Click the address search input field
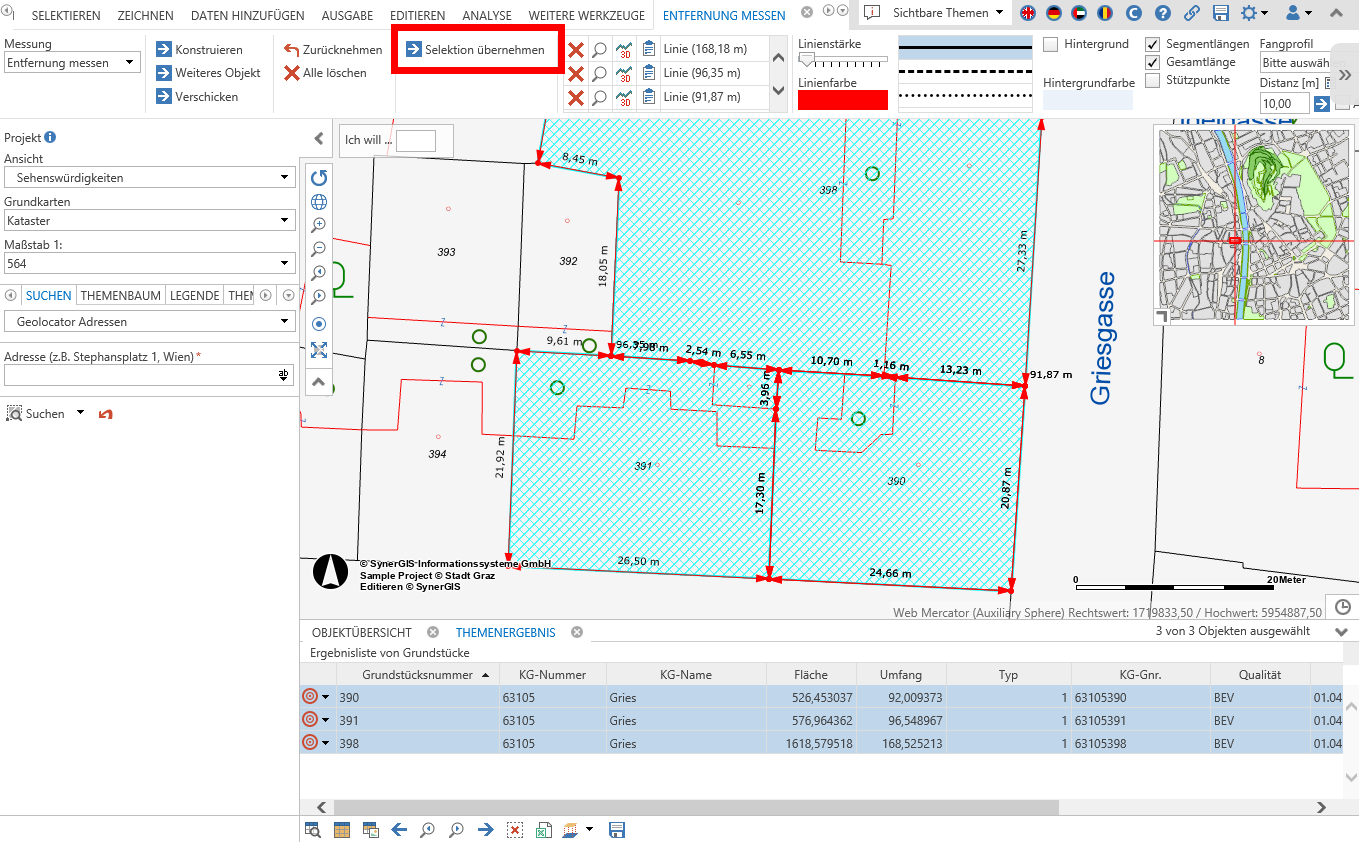This screenshot has height=842, width=1359. click(x=140, y=375)
